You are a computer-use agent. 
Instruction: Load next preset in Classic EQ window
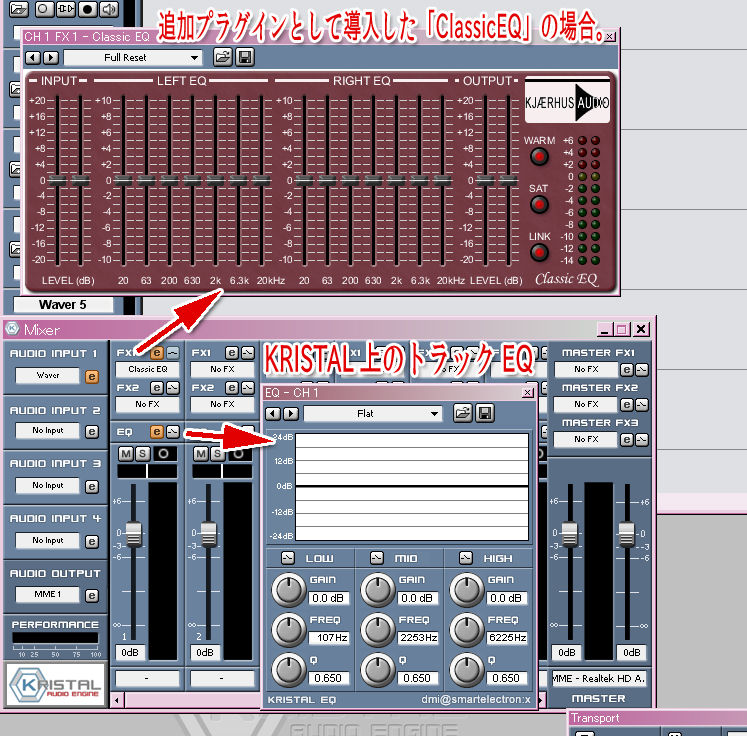click(x=51, y=58)
